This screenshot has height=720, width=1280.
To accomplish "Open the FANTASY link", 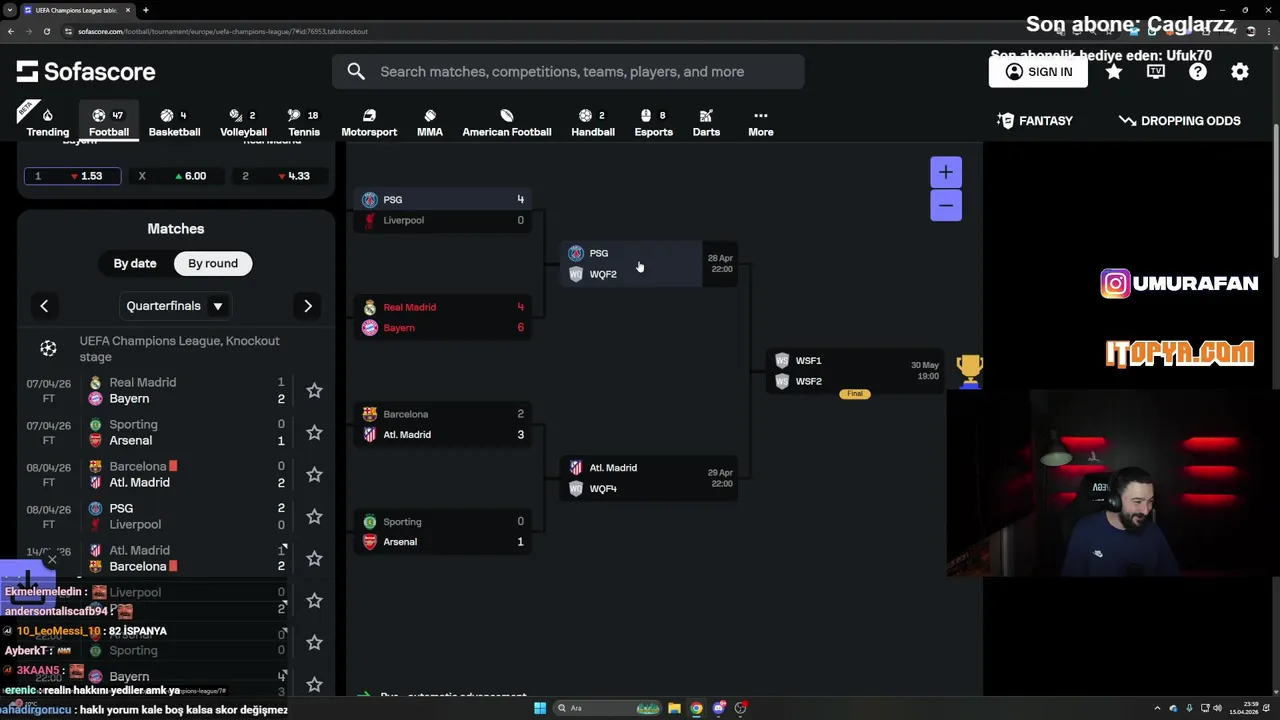I will (x=1035, y=120).
